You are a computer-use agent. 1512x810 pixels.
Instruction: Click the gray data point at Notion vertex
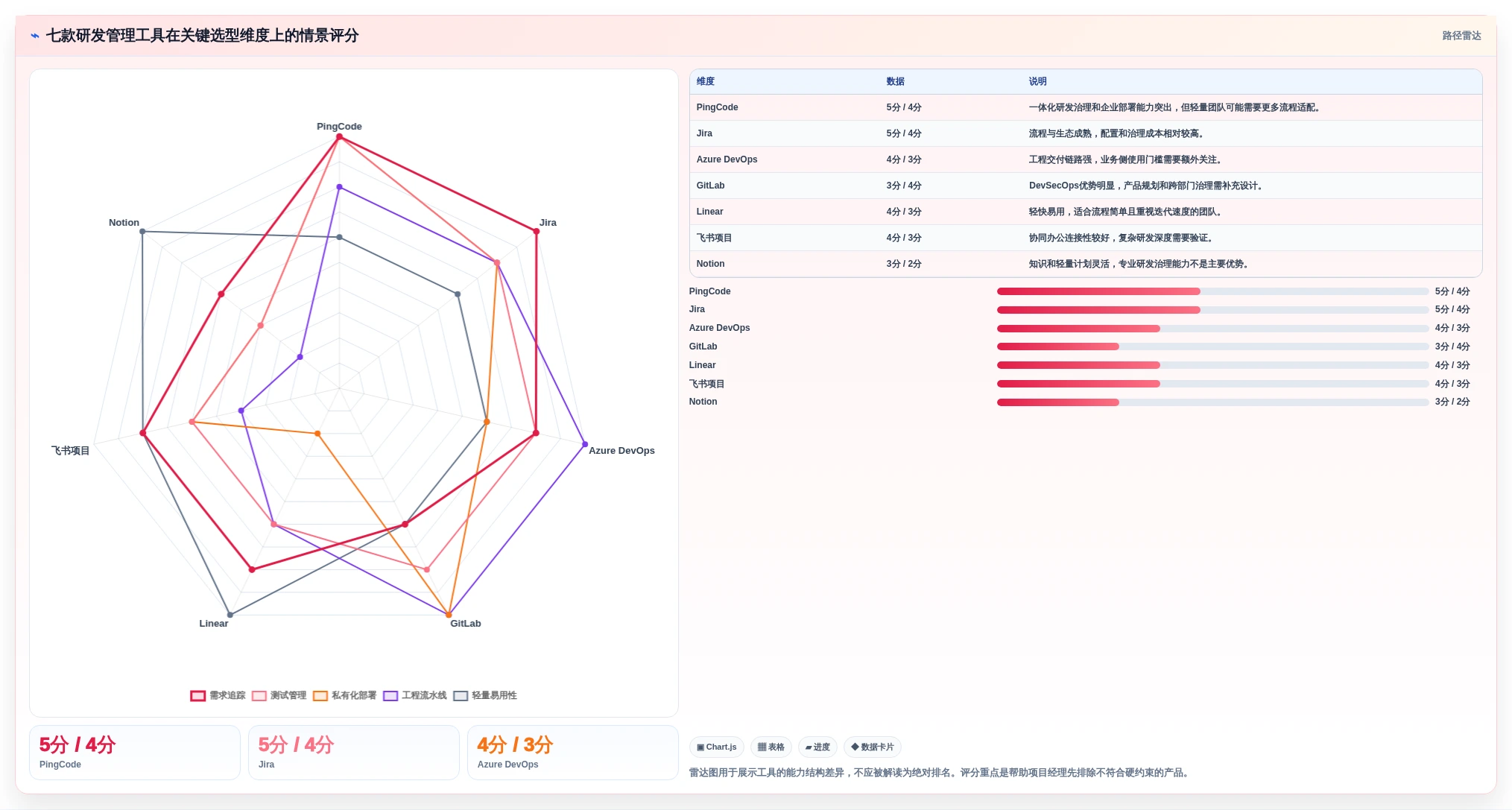pyautogui.click(x=142, y=231)
